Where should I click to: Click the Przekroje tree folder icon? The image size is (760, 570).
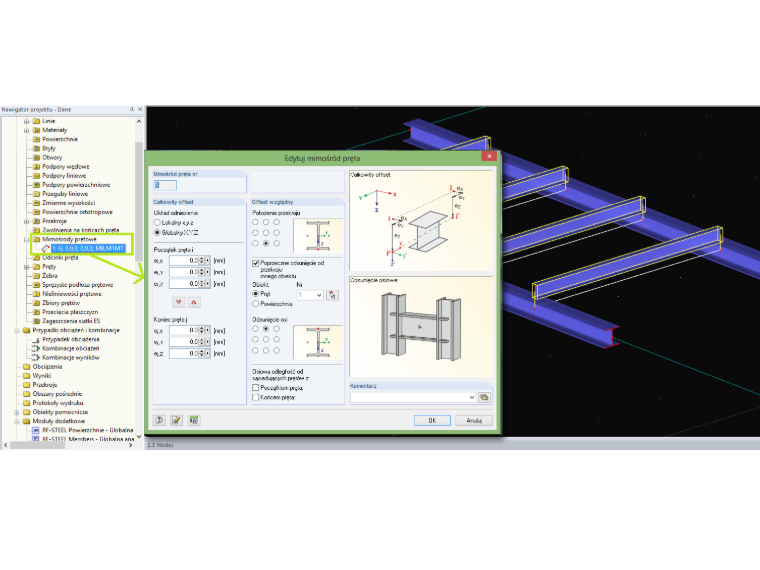point(36,221)
